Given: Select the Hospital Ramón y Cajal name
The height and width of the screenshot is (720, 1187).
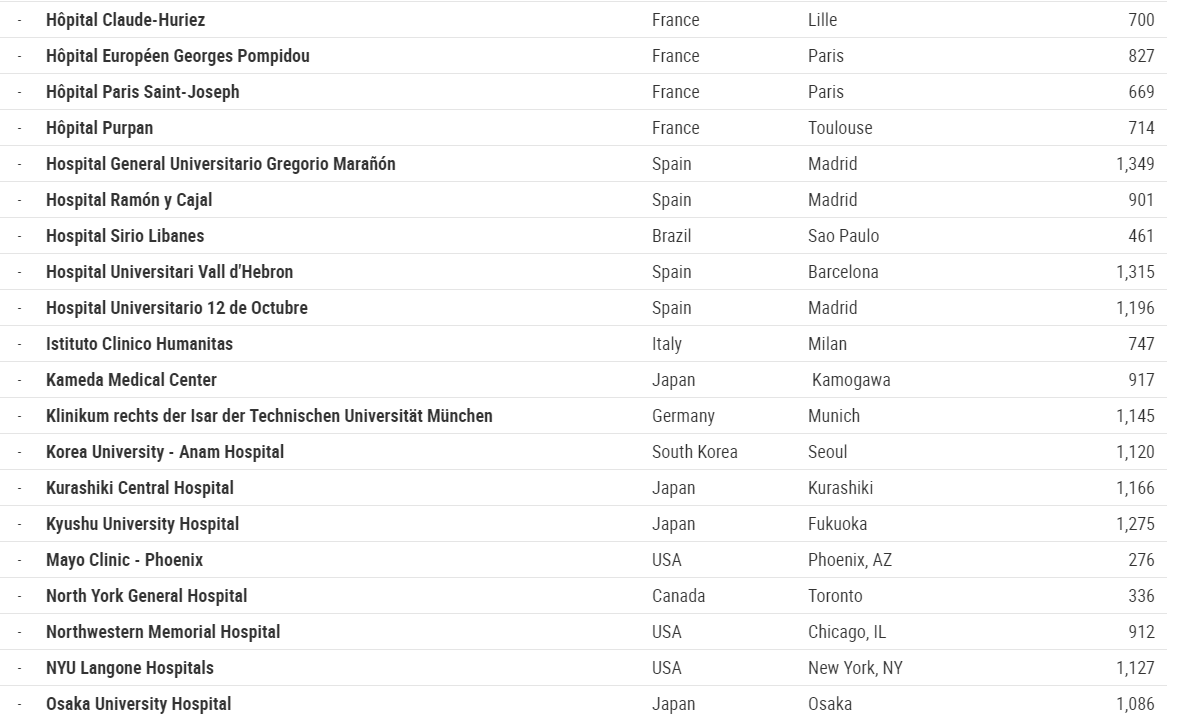Looking at the screenshot, I should tap(129, 200).
